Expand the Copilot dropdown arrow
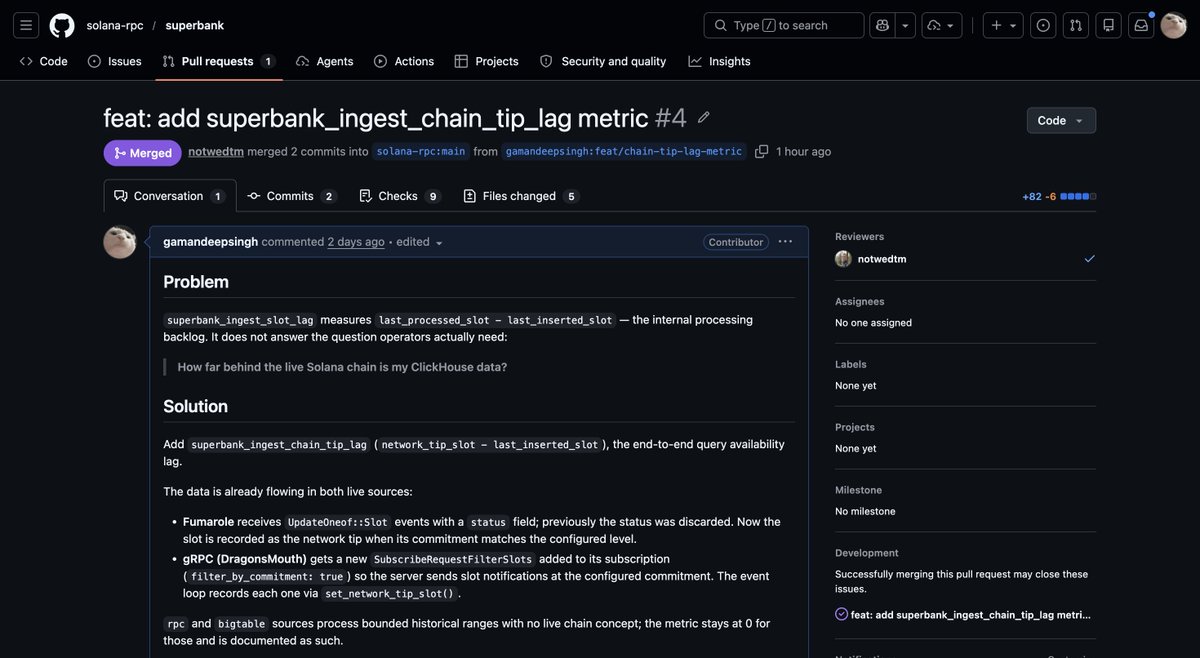Viewport: 1200px width, 658px height. [x=905, y=25]
